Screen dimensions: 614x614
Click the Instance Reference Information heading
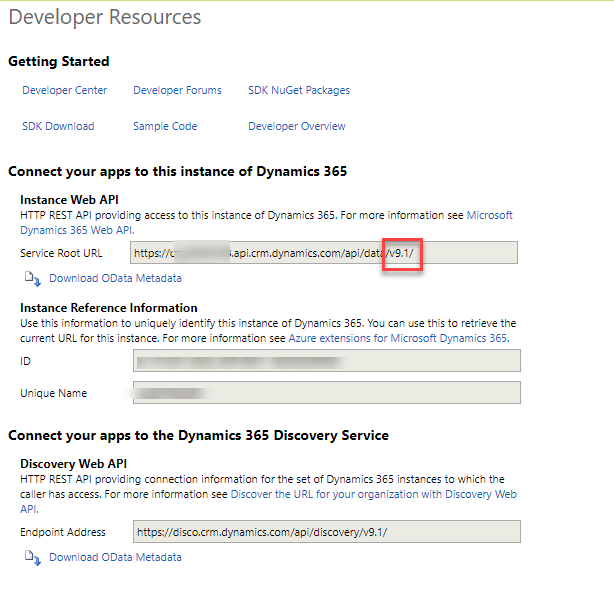point(109,308)
